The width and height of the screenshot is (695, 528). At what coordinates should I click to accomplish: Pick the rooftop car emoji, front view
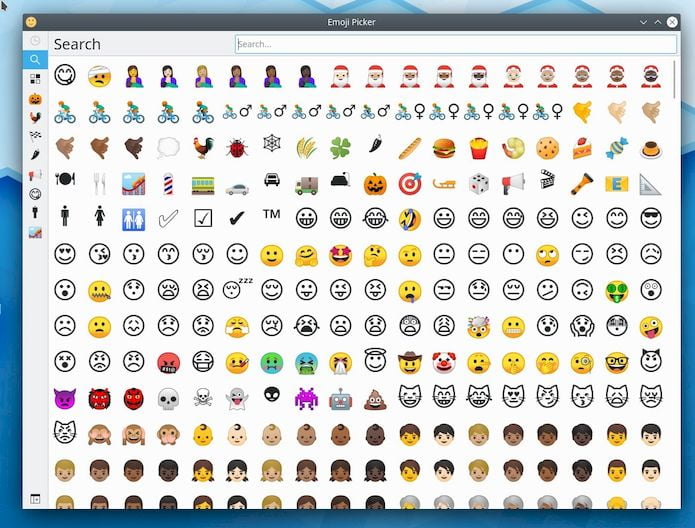click(272, 179)
